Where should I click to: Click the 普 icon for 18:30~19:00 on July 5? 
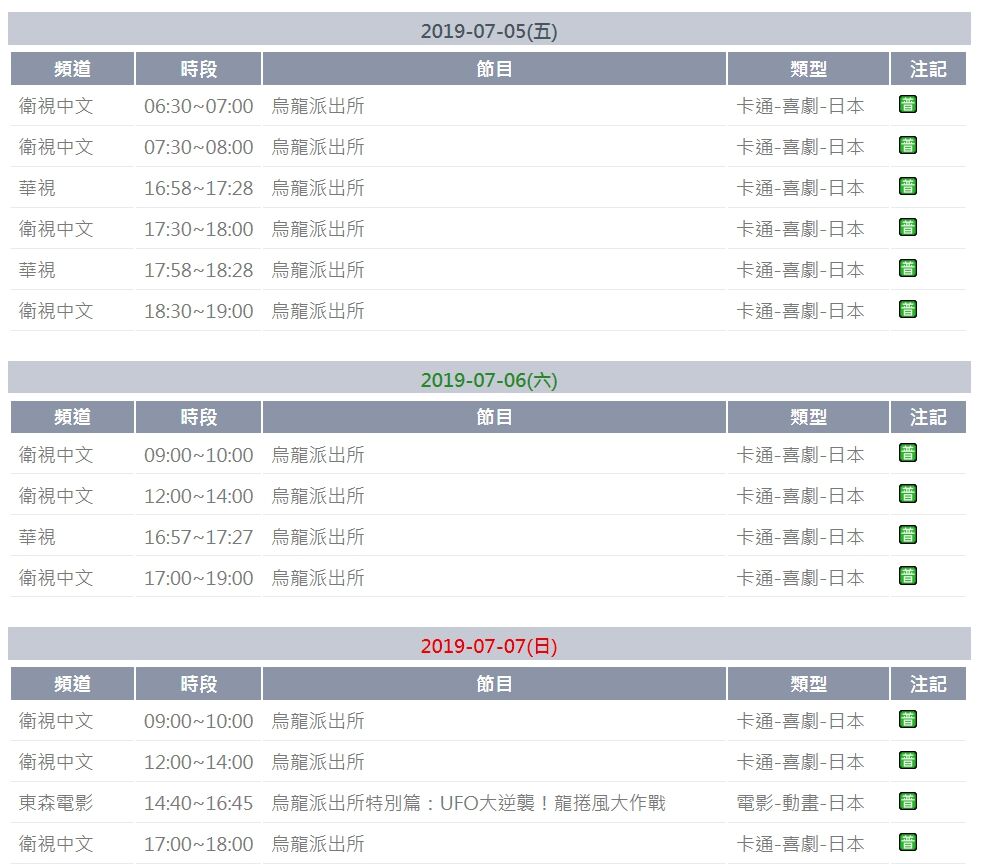(907, 309)
